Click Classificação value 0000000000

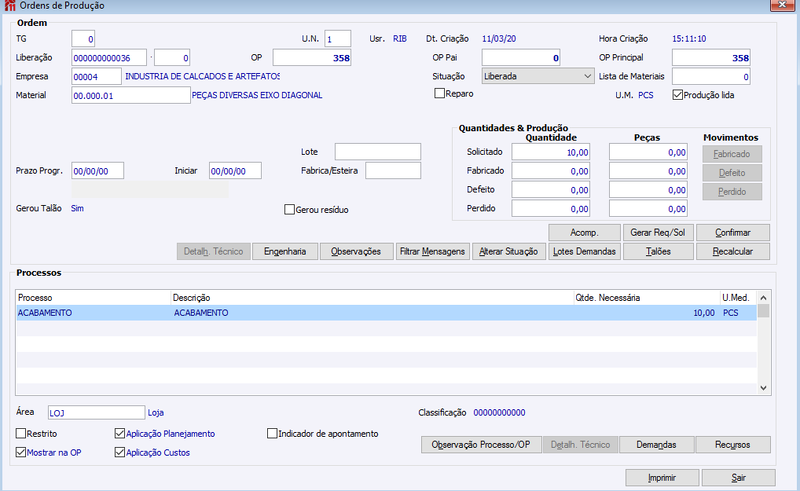499,413
